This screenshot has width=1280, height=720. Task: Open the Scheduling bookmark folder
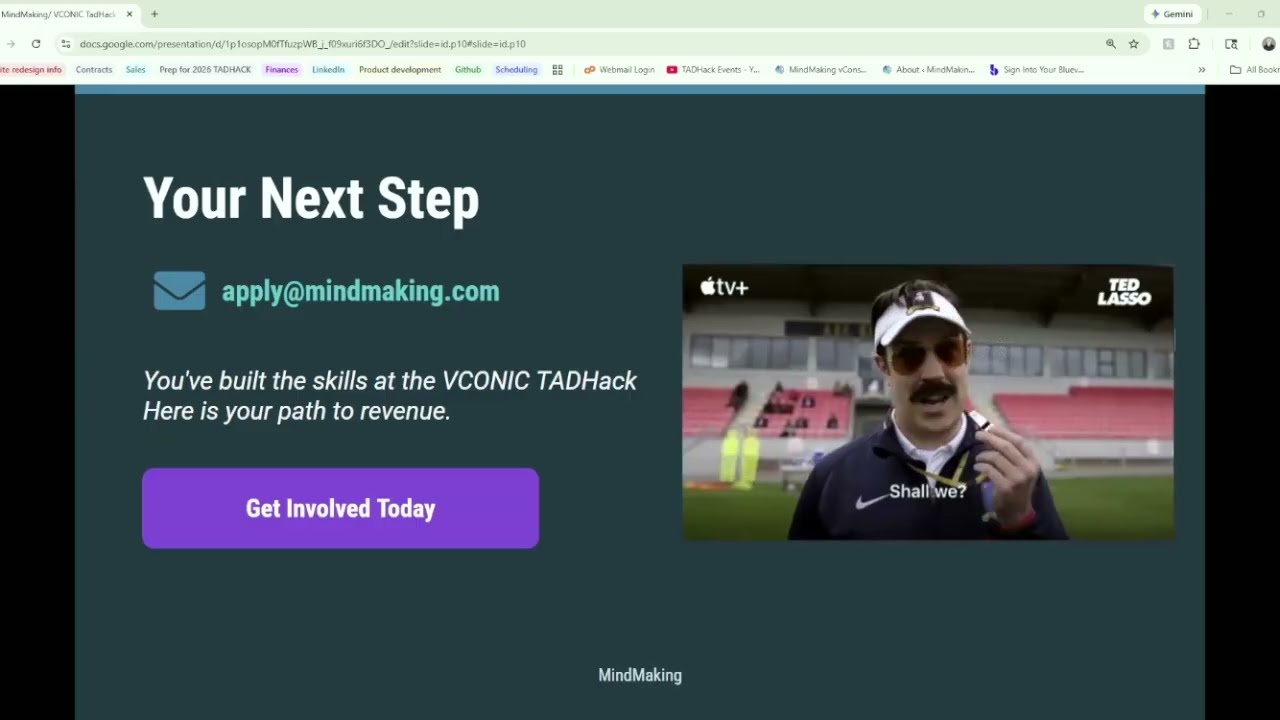pos(516,70)
